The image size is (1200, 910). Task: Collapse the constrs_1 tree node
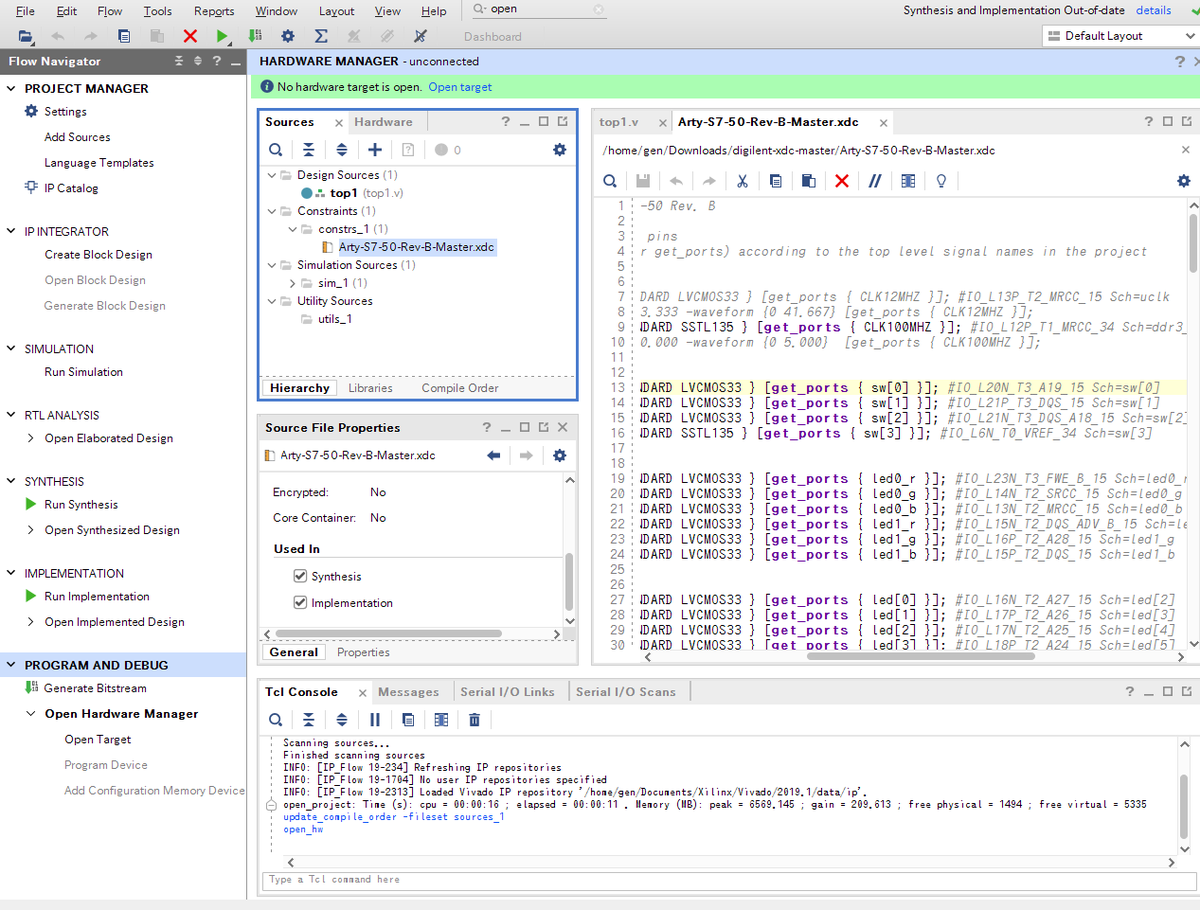click(292, 229)
